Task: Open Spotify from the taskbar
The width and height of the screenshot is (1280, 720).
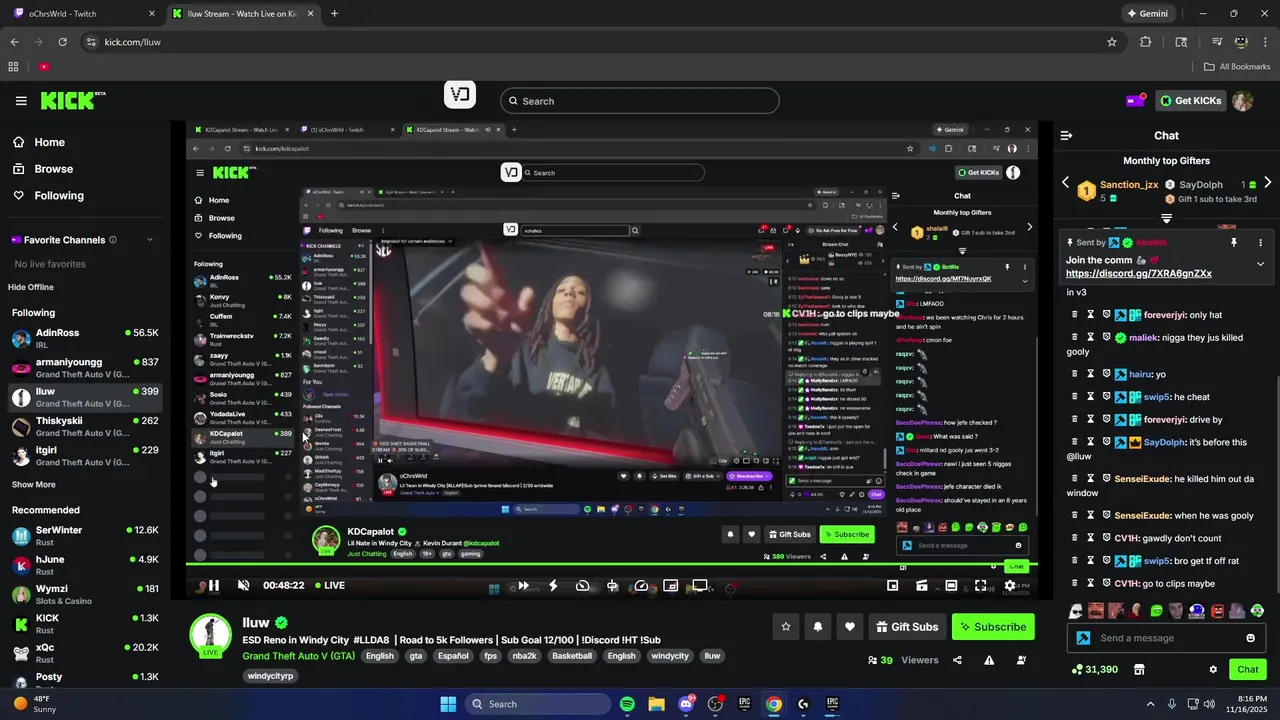Action: point(627,704)
